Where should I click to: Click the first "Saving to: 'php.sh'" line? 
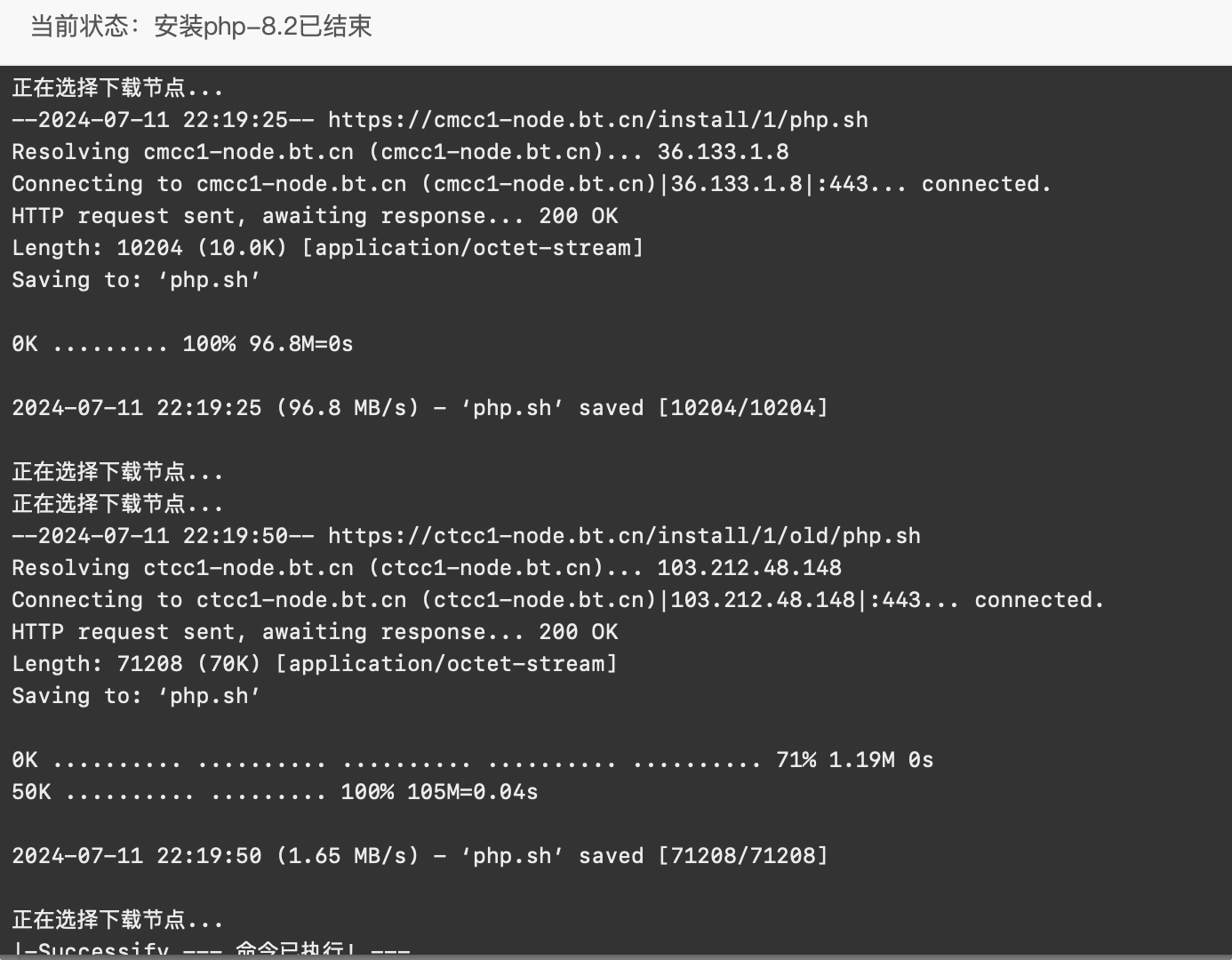(136, 280)
